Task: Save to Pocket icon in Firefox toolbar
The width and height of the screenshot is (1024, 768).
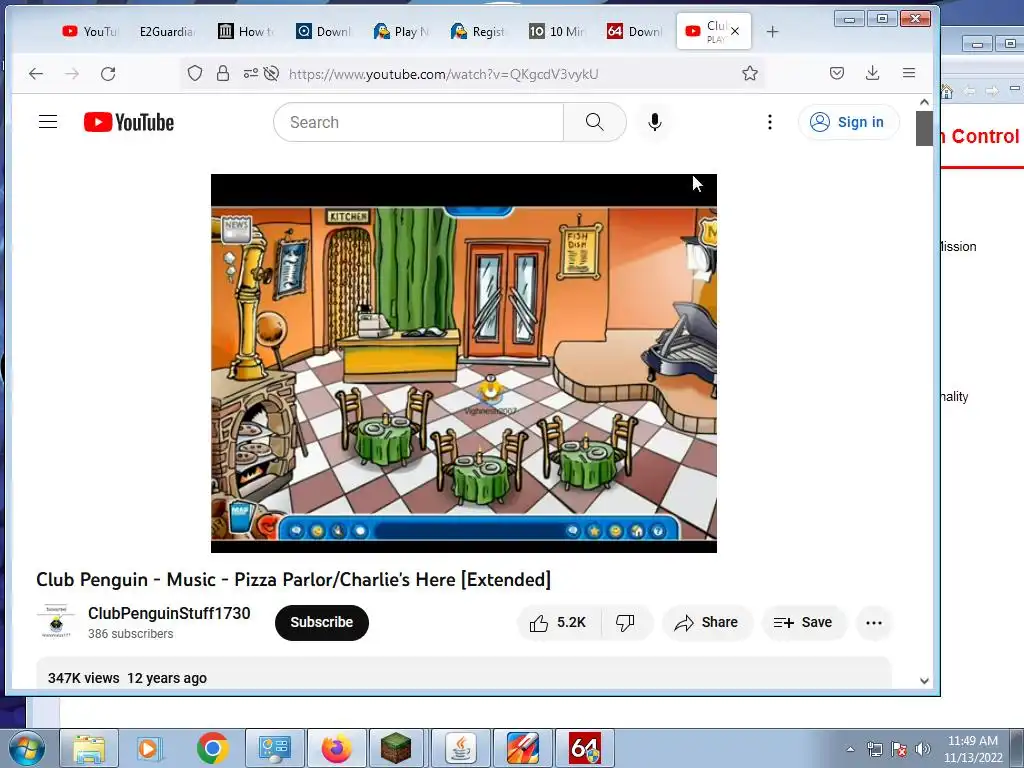Action: (x=837, y=73)
